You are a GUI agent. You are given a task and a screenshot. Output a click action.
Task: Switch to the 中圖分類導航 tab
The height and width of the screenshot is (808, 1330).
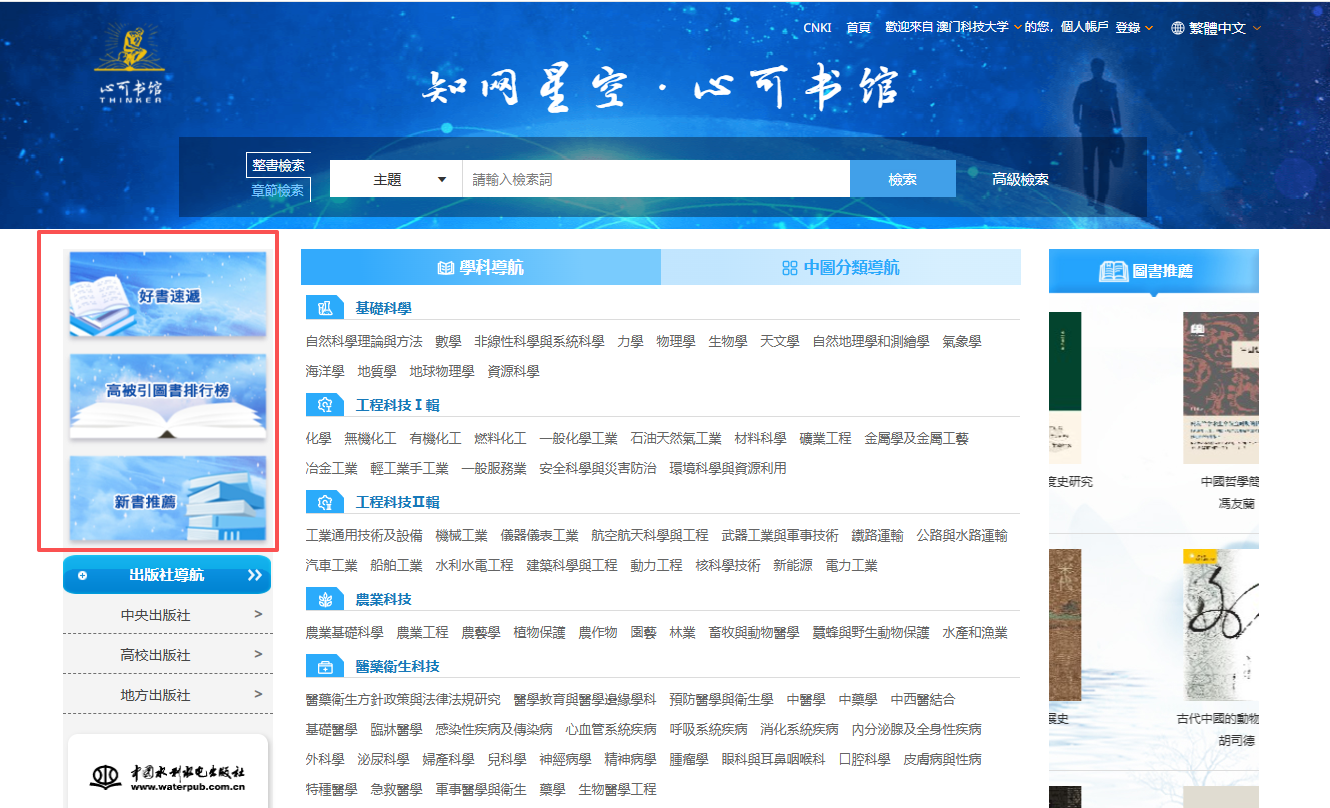point(841,267)
